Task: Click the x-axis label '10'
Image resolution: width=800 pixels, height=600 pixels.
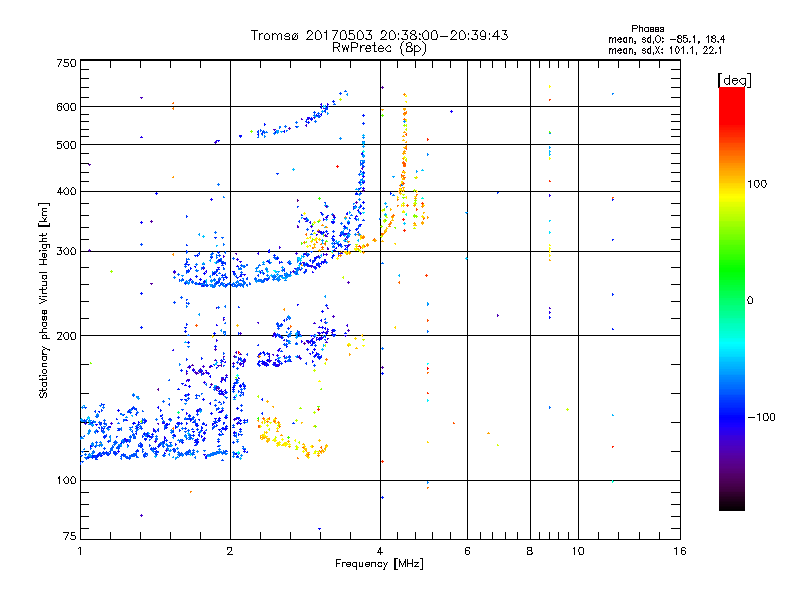Action: pyautogui.click(x=578, y=551)
